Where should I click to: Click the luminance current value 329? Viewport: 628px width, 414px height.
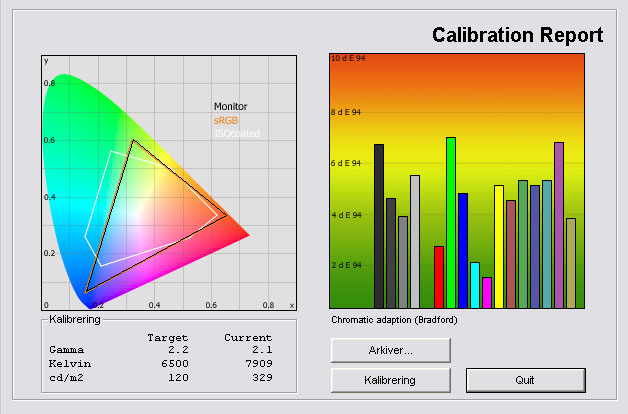point(262,378)
